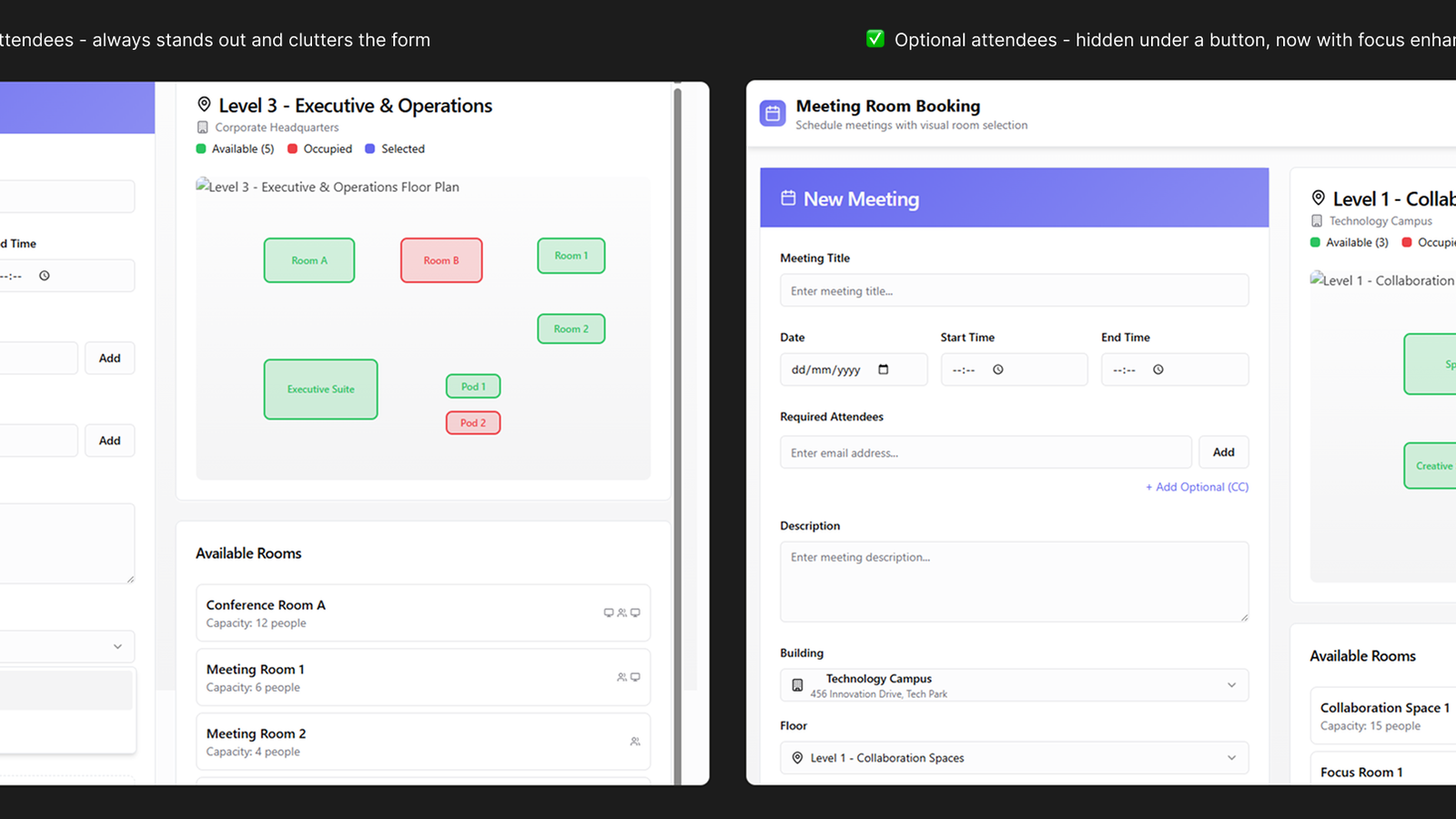Expand the Building dropdown showing Technology Campus
Screen dimensions: 1456x819
coord(1015,685)
